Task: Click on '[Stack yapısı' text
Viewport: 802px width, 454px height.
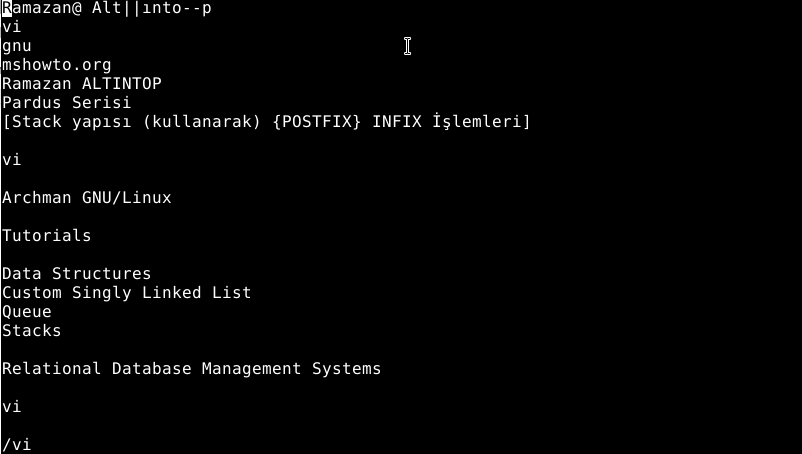Action: click(66, 122)
